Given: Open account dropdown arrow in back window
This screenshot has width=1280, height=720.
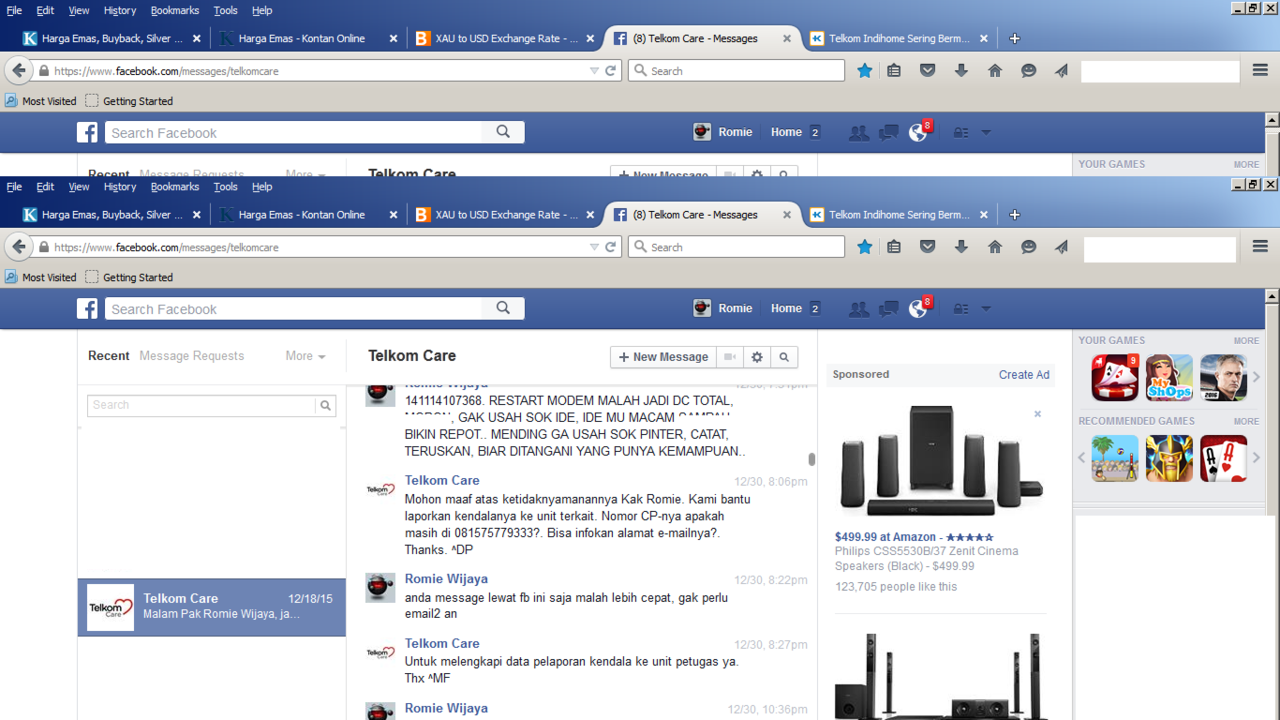Looking at the screenshot, I should 985,133.
